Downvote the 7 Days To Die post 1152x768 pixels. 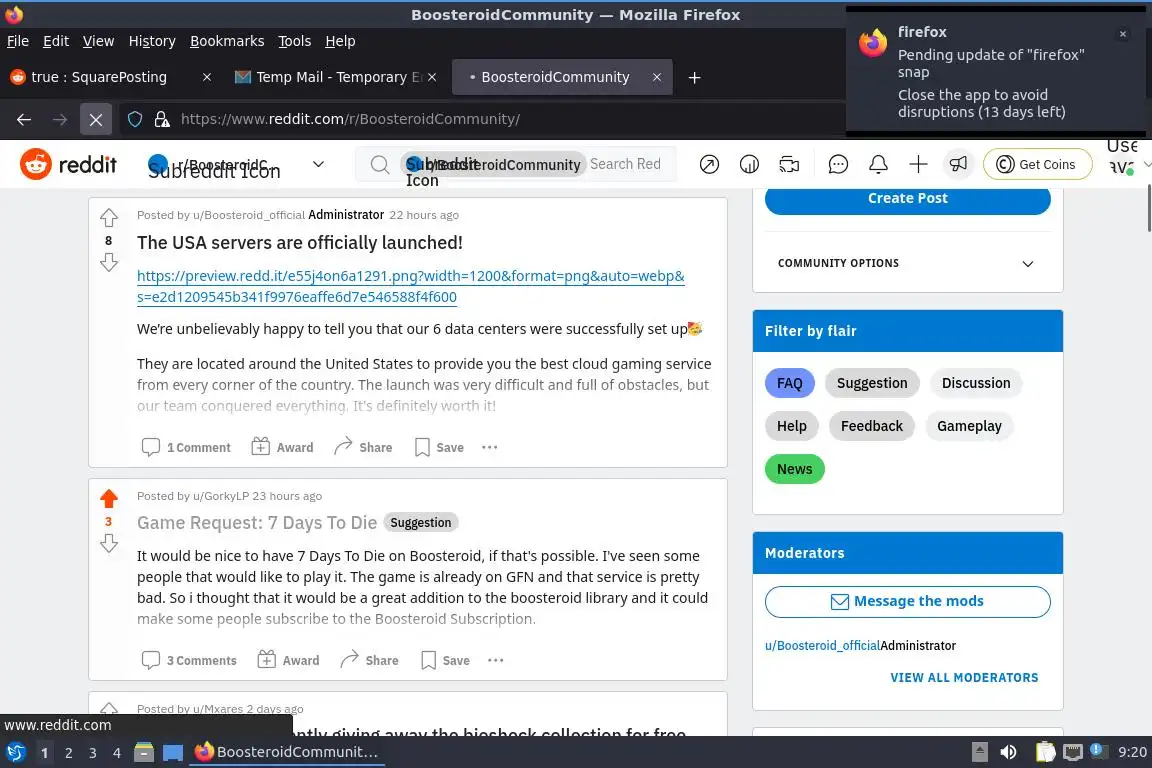pyautogui.click(x=109, y=543)
